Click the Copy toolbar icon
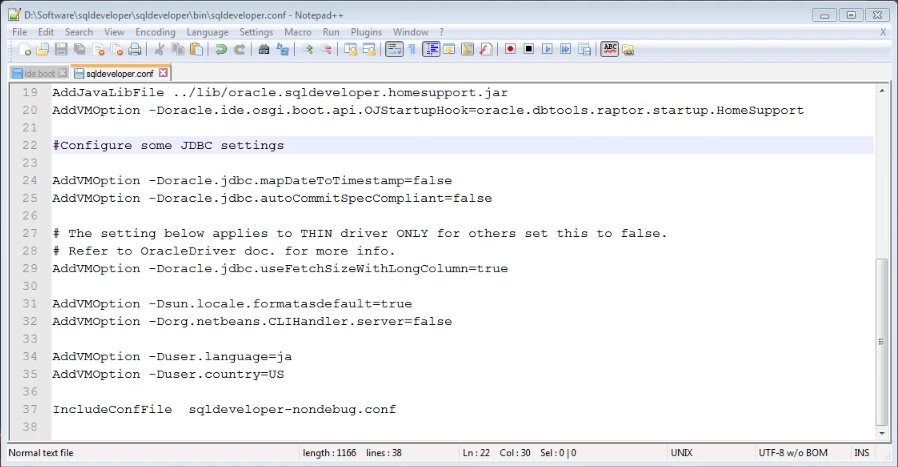Screen dimensions: 898x467 pos(178,50)
